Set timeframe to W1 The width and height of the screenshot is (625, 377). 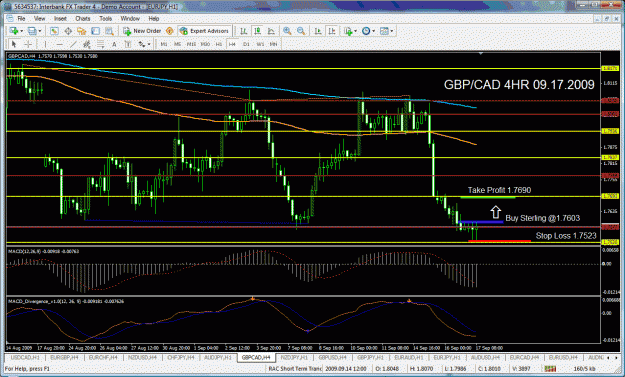coord(260,44)
